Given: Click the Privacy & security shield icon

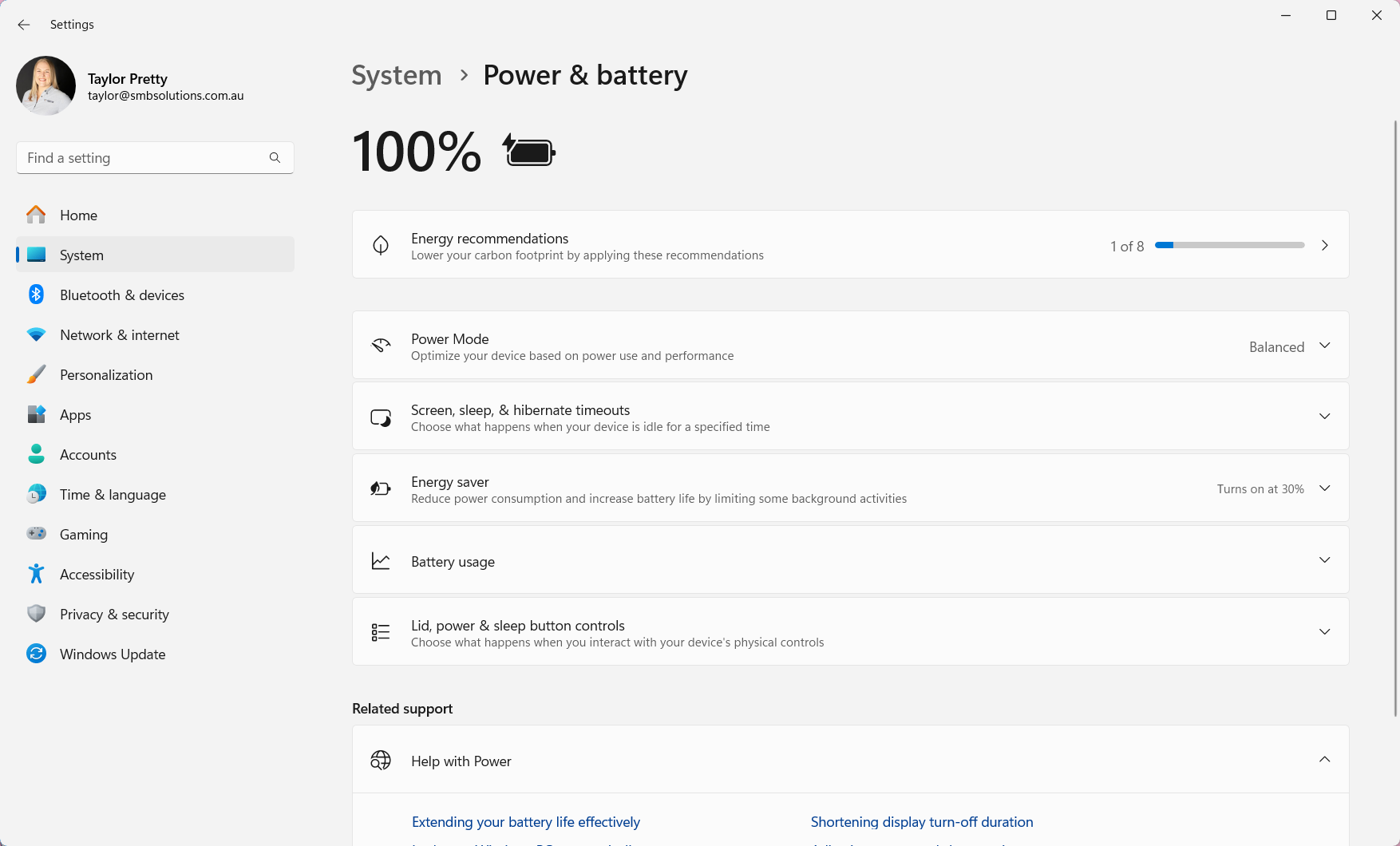Looking at the screenshot, I should (x=36, y=614).
